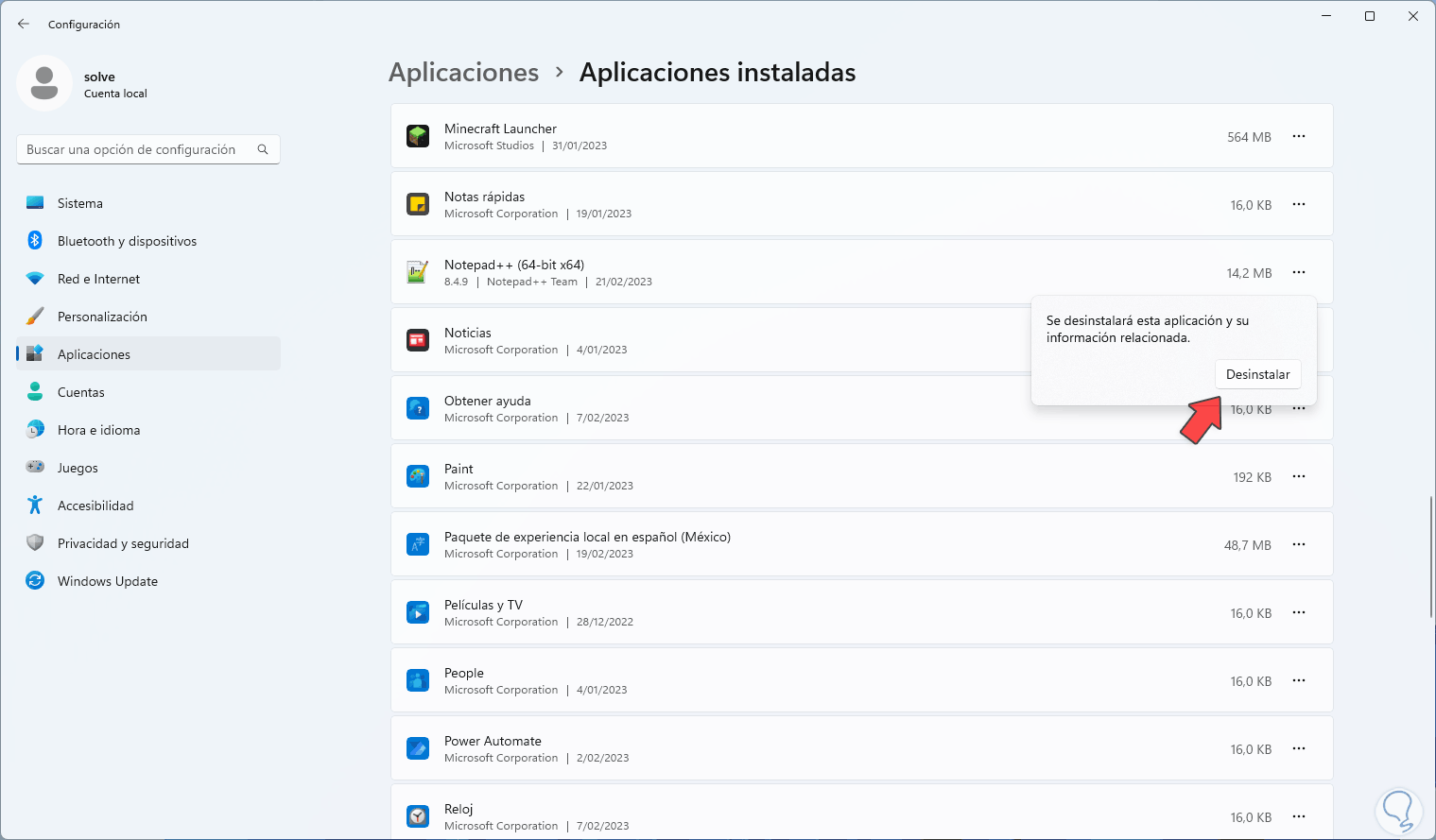The width and height of the screenshot is (1436, 840).
Task: Open three-dot menu for Paint
Action: pyautogui.click(x=1299, y=477)
